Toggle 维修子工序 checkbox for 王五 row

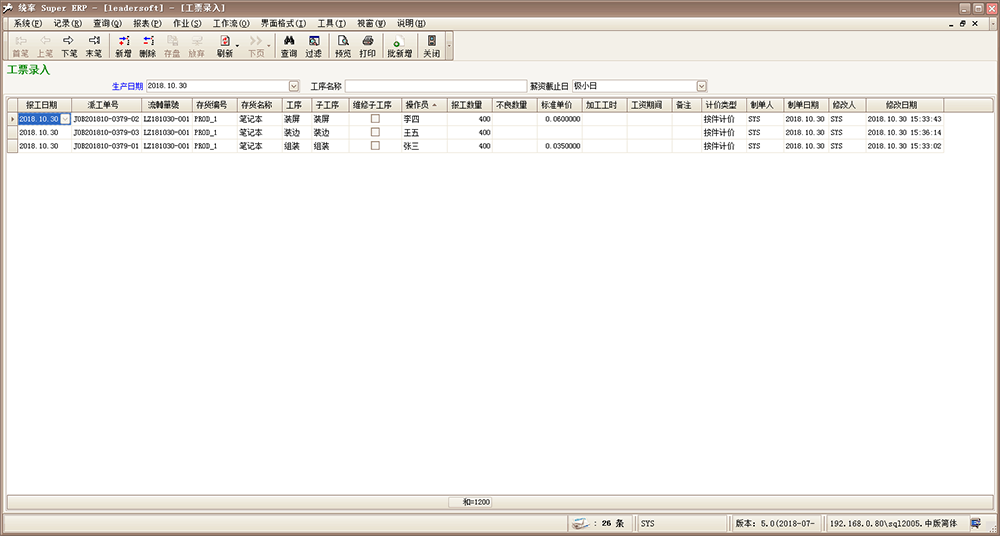[375, 132]
